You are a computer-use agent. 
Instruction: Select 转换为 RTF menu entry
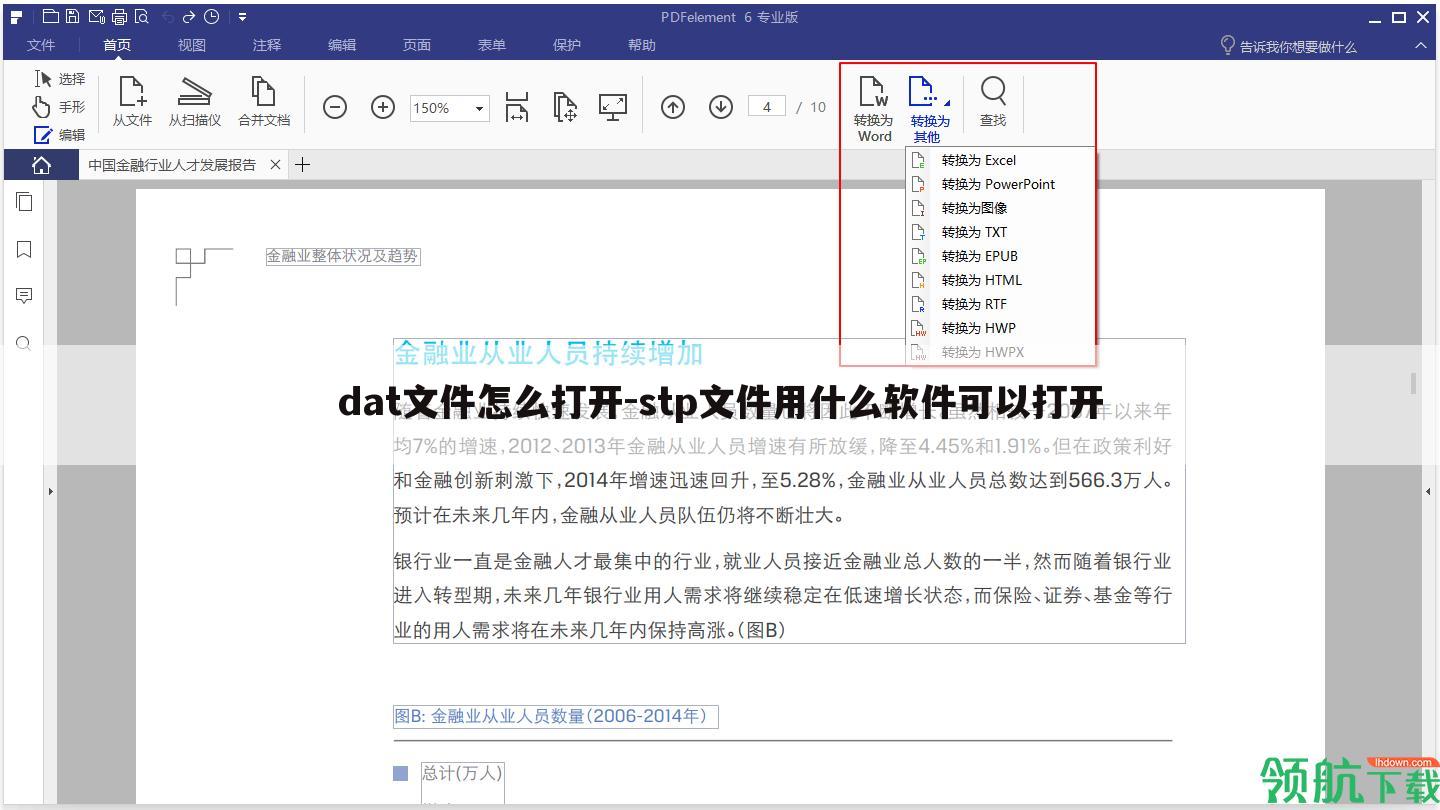pos(1000,304)
